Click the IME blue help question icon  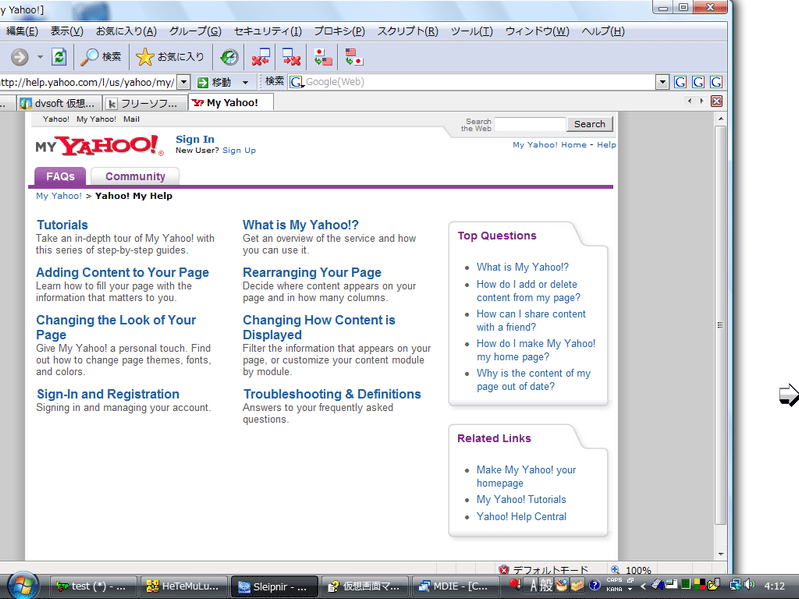[x=594, y=585]
